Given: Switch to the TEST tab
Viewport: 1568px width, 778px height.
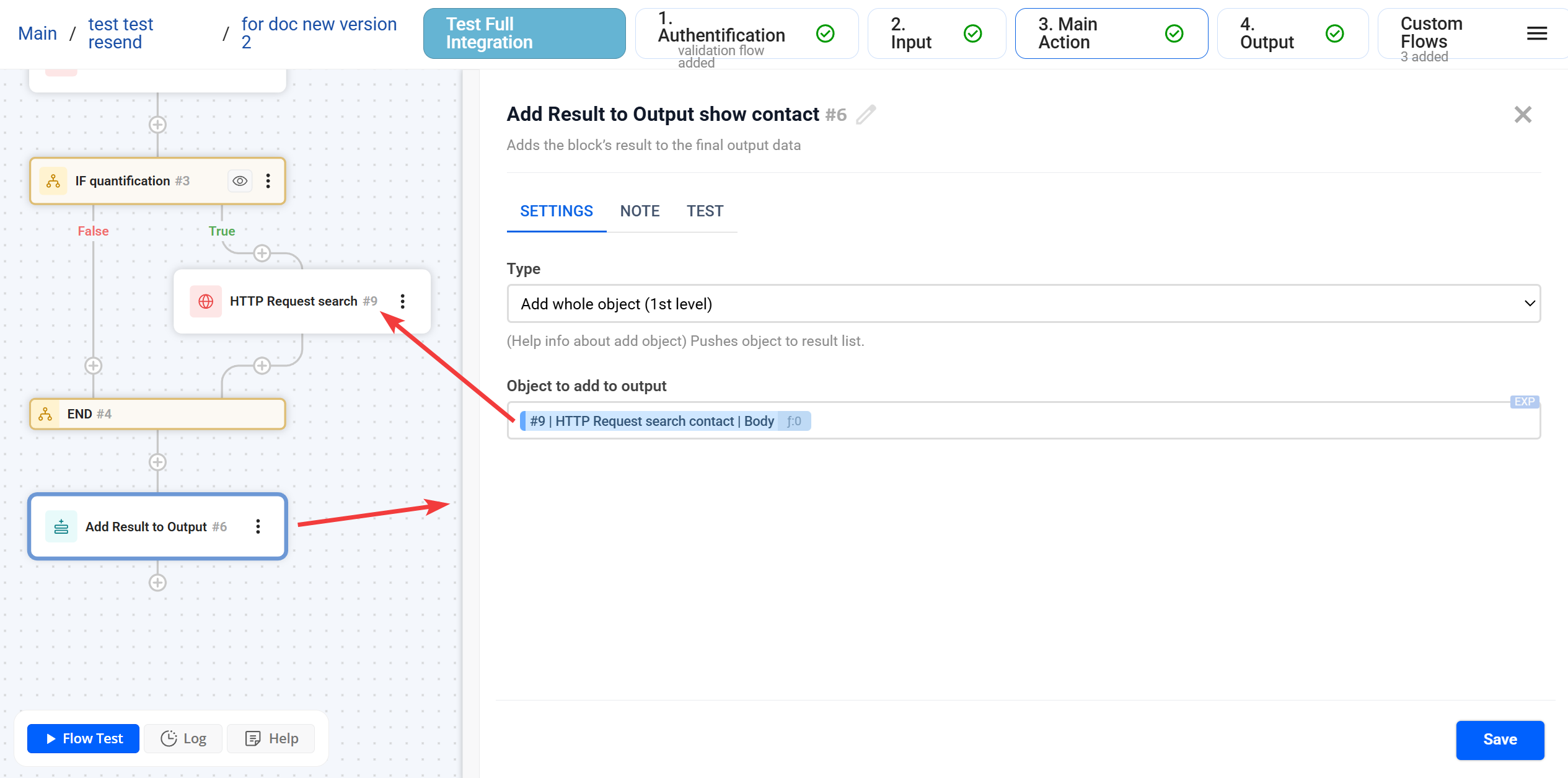Looking at the screenshot, I should tap(705, 211).
